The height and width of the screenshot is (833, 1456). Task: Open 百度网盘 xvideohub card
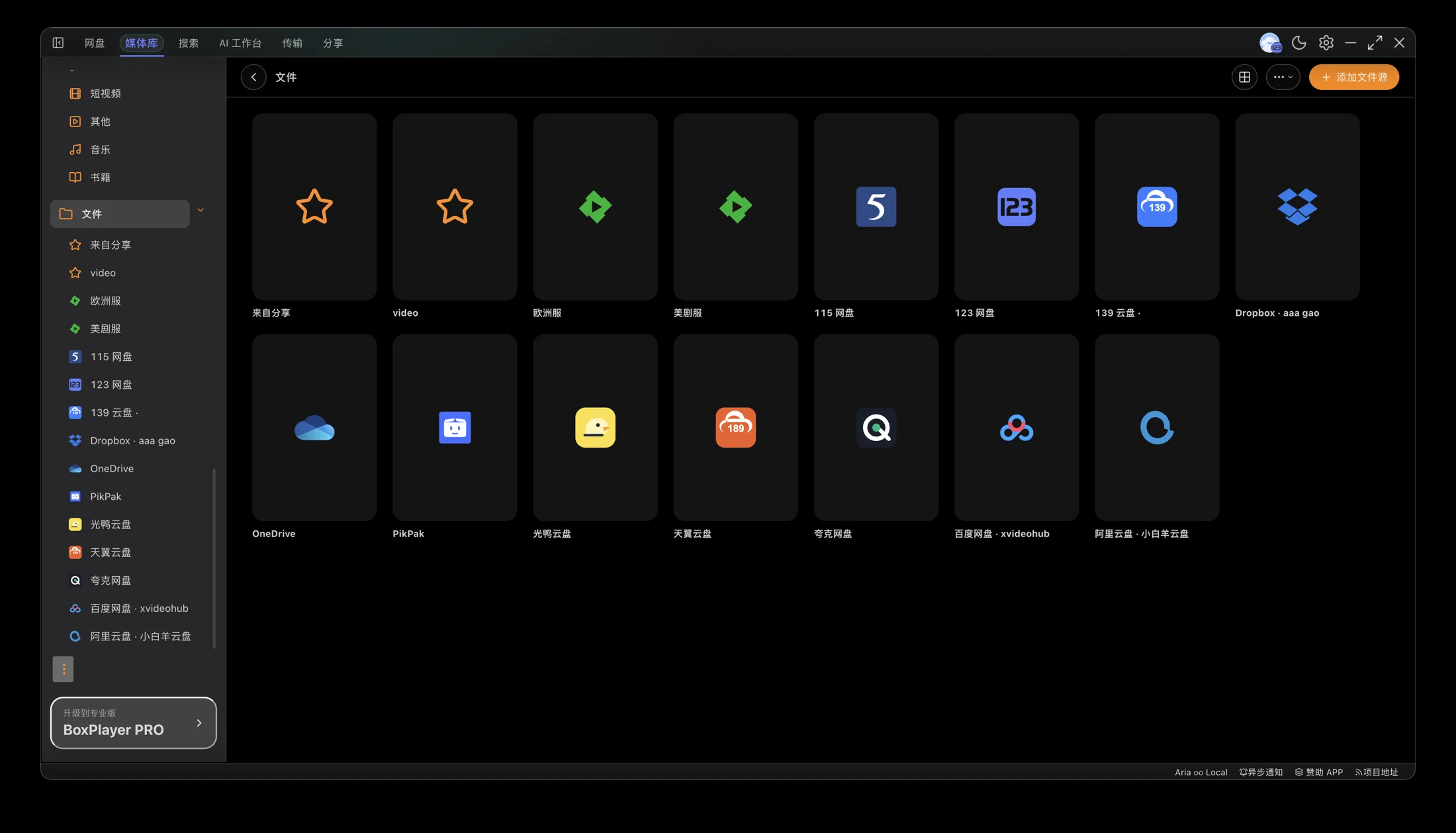[x=1016, y=427]
